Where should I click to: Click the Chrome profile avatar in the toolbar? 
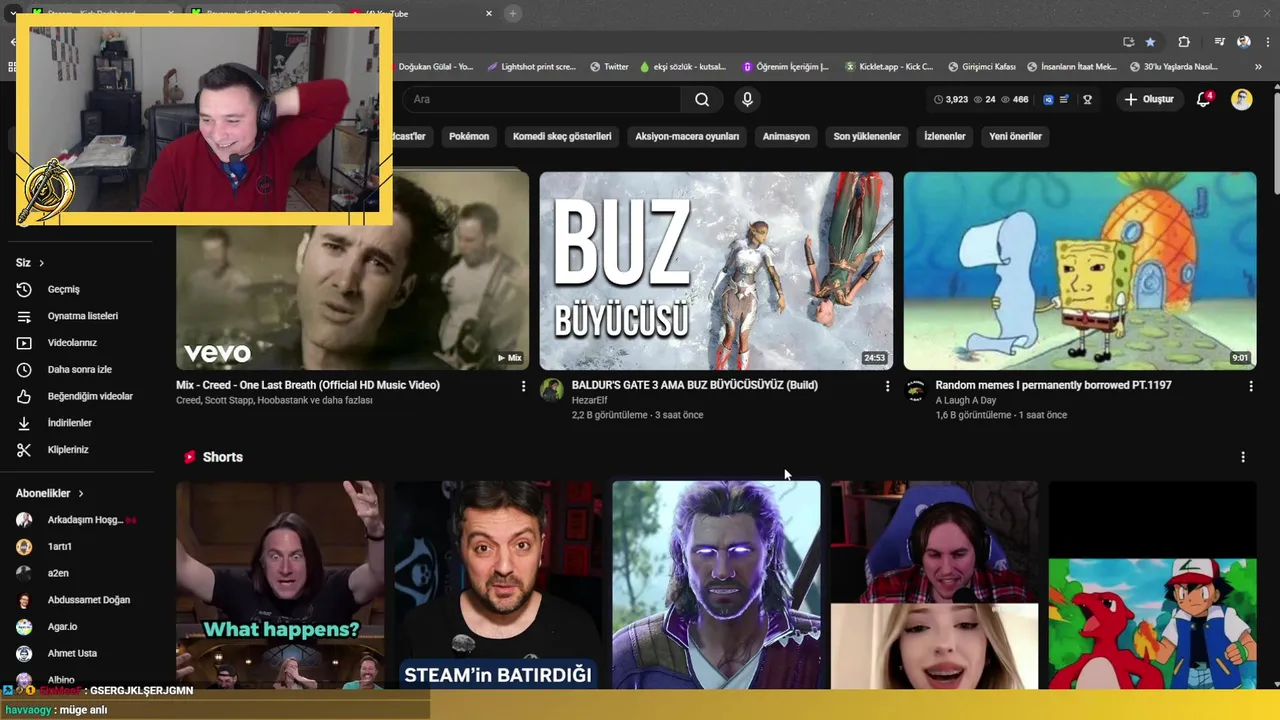point(1244,42)
